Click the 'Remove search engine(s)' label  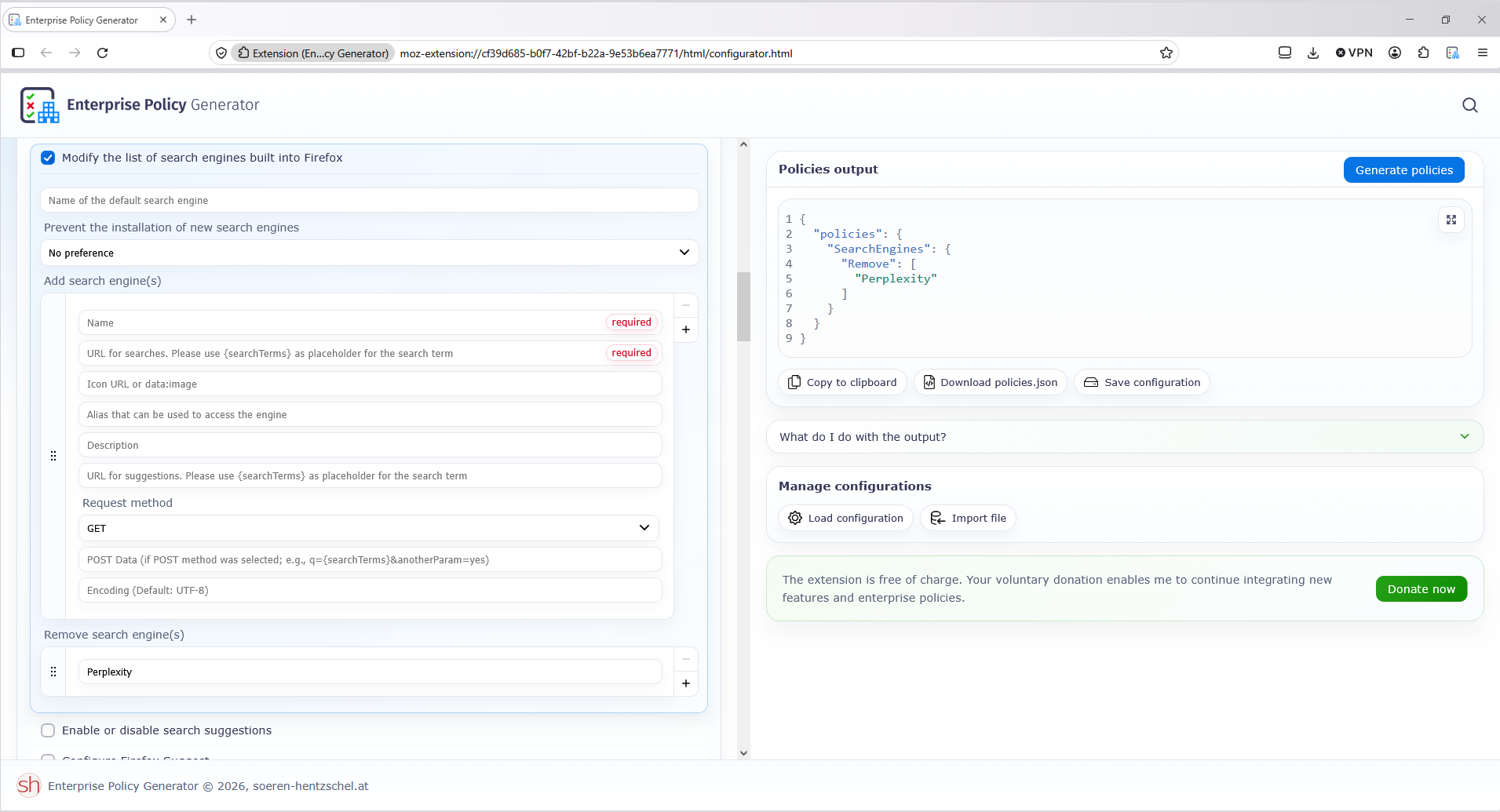click(x=114, y=635)
